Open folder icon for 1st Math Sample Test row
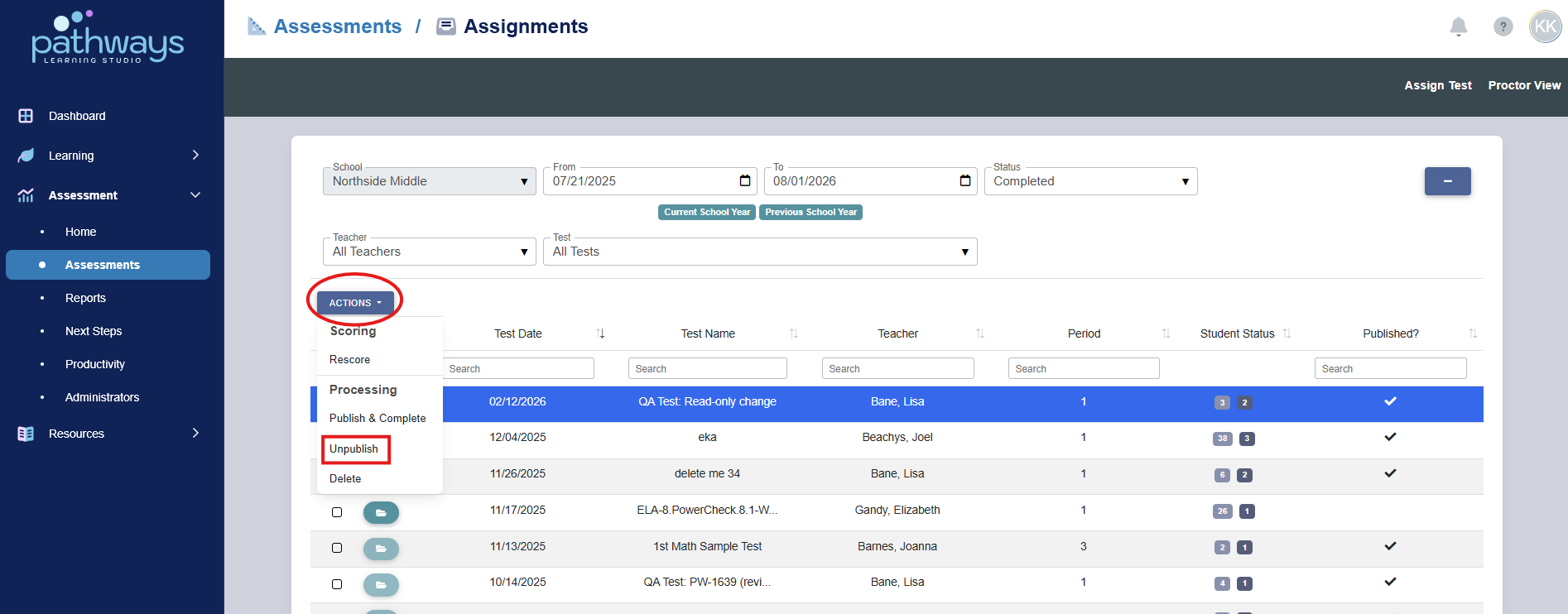Screen dimensions: 1568x614 coord(381,549)
